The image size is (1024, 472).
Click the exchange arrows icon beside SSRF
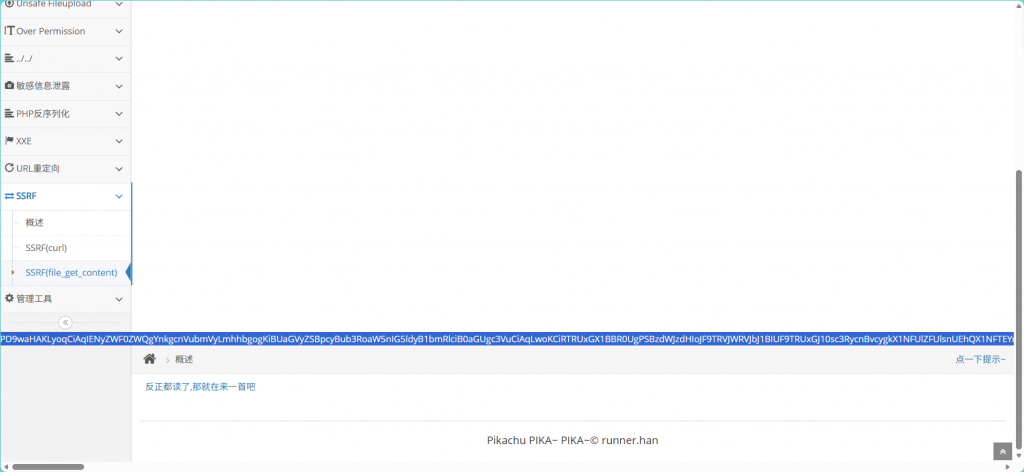click(9, 196)
